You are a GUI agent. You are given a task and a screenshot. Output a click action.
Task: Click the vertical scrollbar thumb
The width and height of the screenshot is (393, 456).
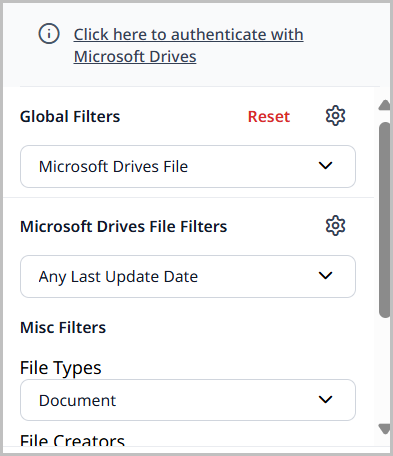(385, 220)
